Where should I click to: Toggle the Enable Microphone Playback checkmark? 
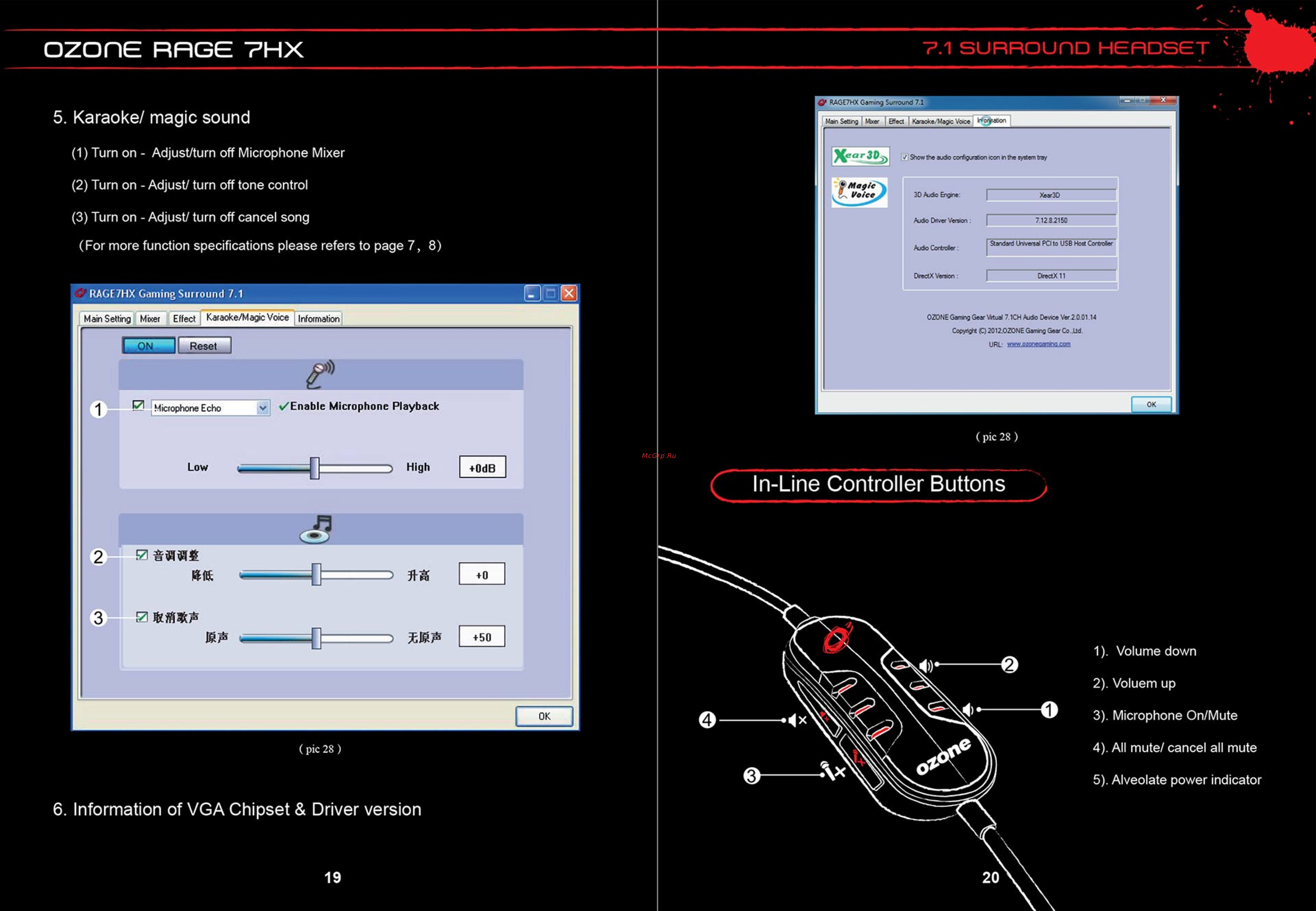284,406
